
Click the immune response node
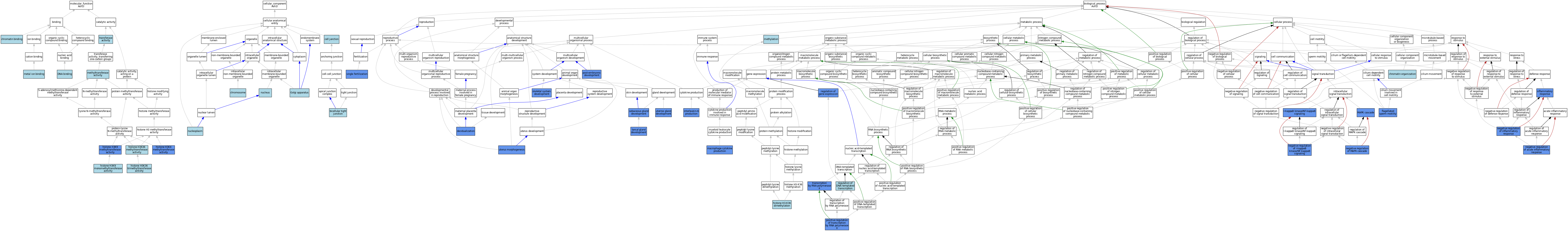pyautogui.click(x=707, y=56)
